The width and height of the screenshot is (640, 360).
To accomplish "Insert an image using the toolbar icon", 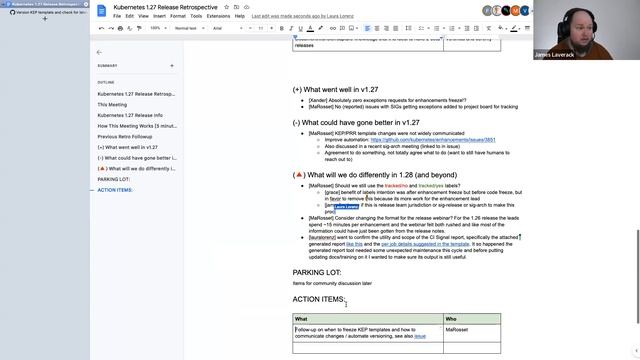I will click(x=351, y=28).
